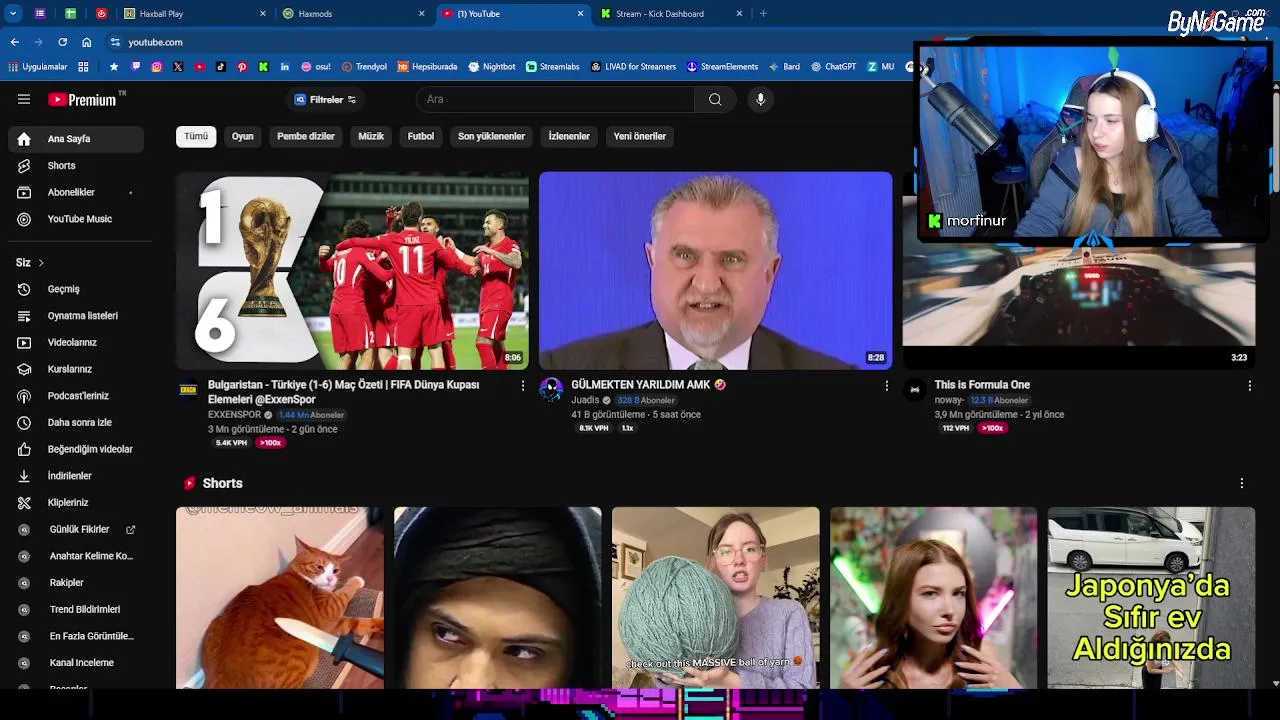The width and height of the screenshot is (1280, 720).
Task: Switch to Haxmods browser tab
Action: 353,14
